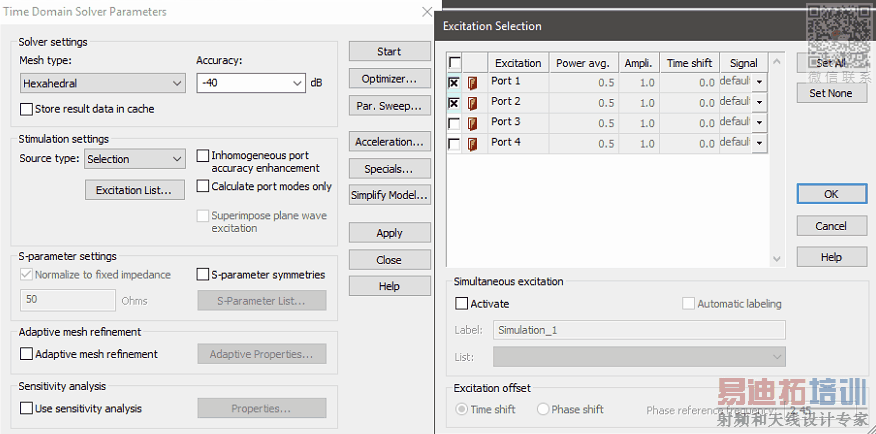
Task: Toggle Store result data in cache
Action: [27, 109]
